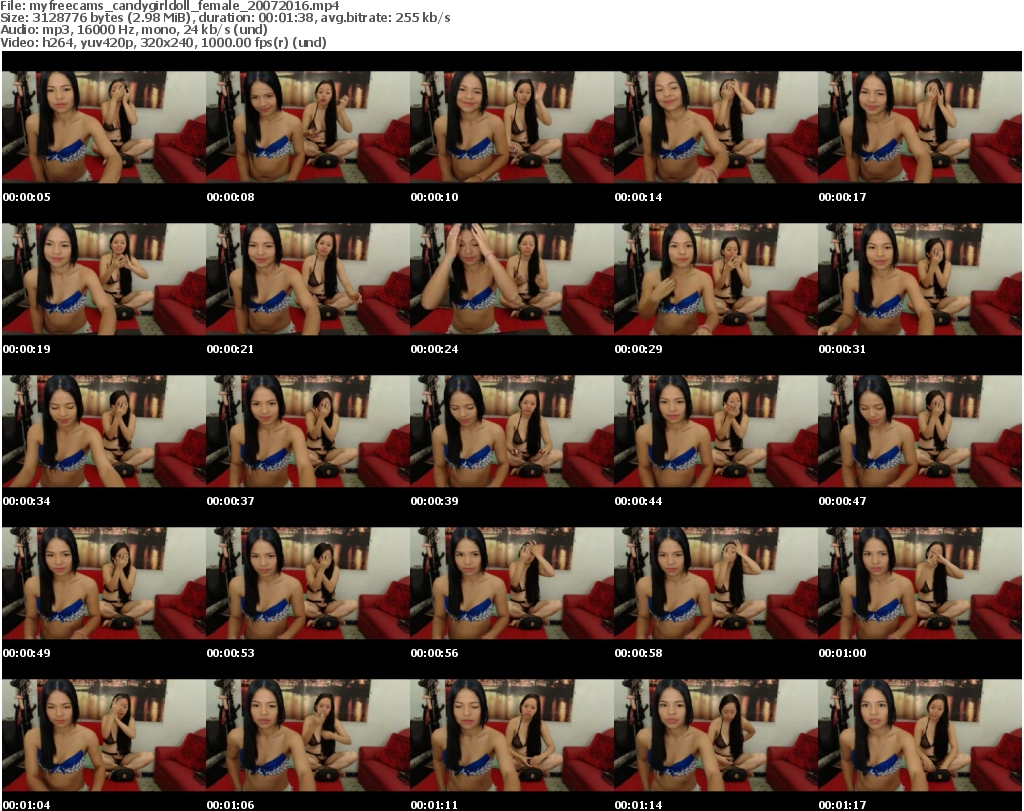Point at the 00:01:06 timestamp text
This screenshot has width=1024, height=811.
click(231, 805)
